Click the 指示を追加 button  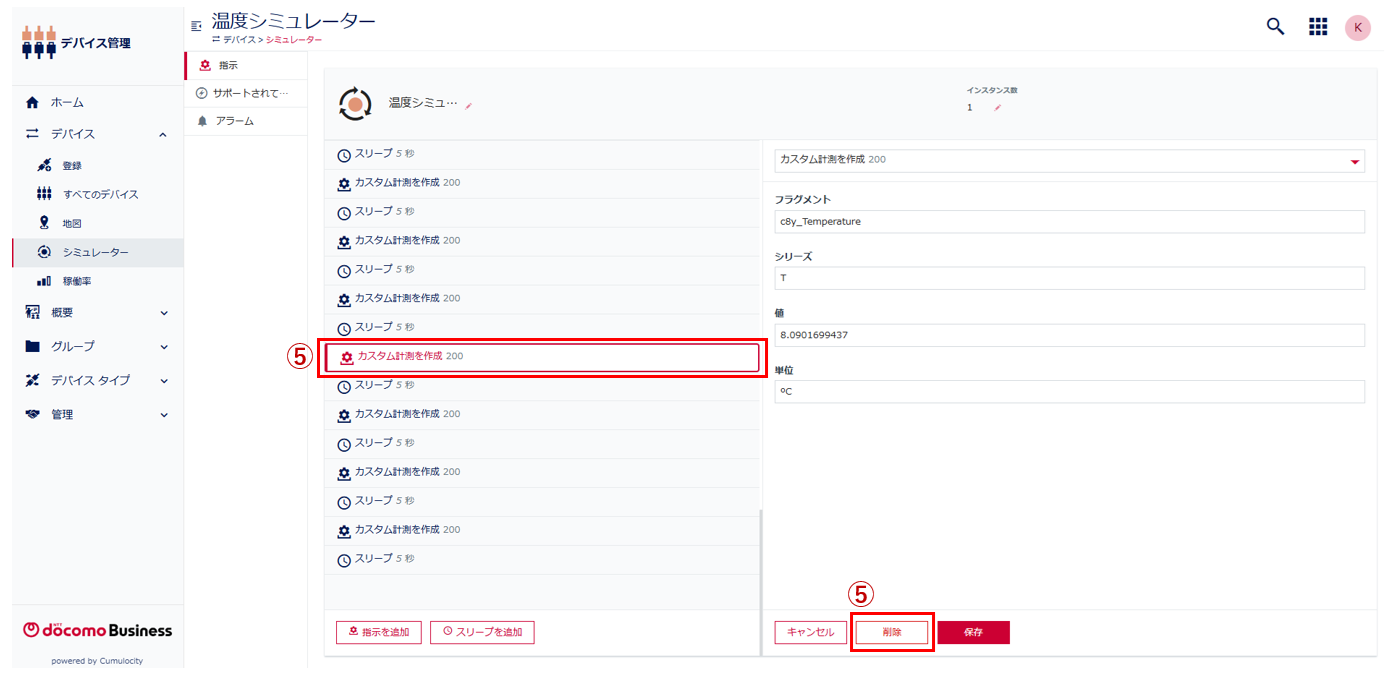pos(378,633)
